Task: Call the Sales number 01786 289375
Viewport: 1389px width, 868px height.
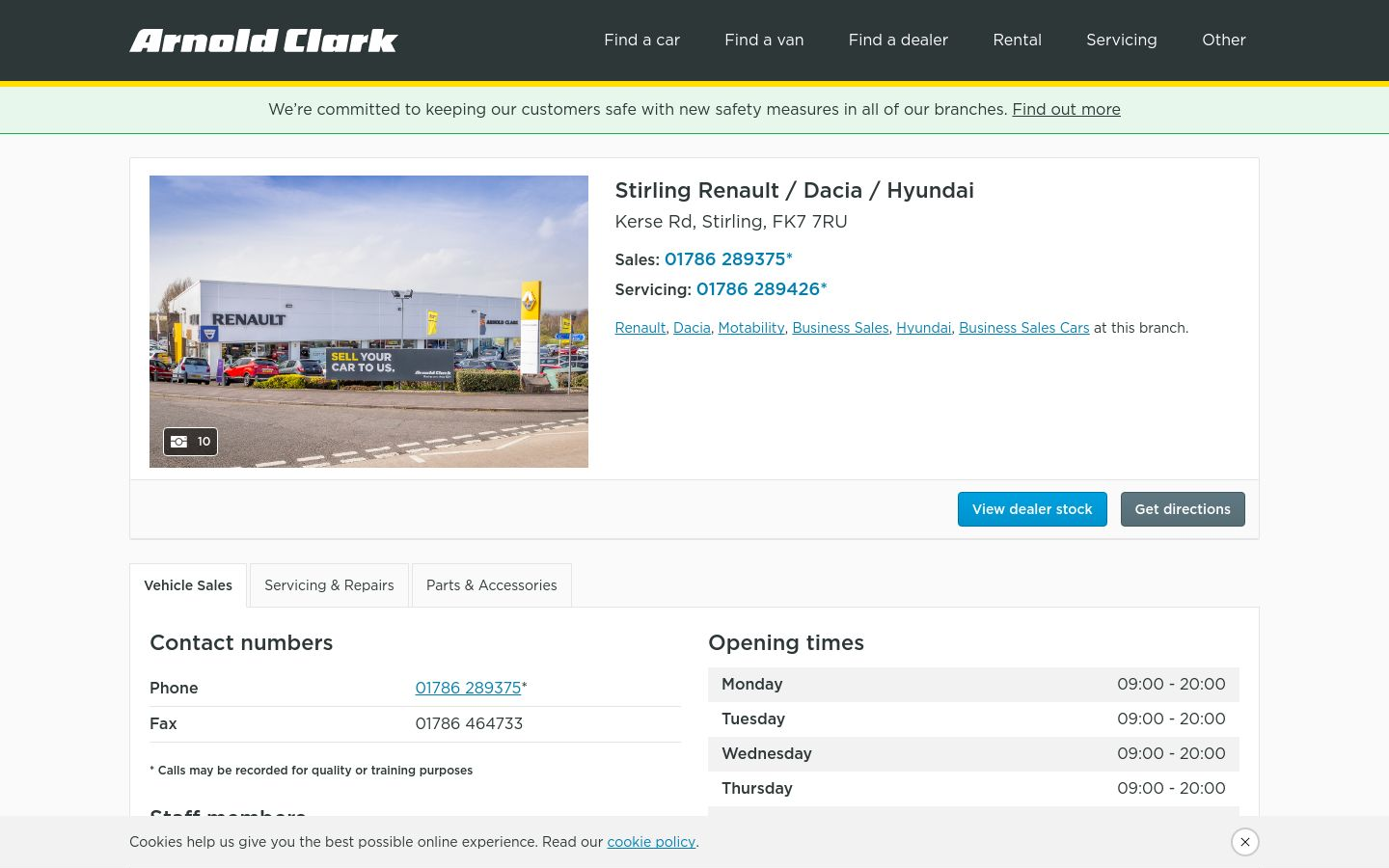Action: coord(728,259)
